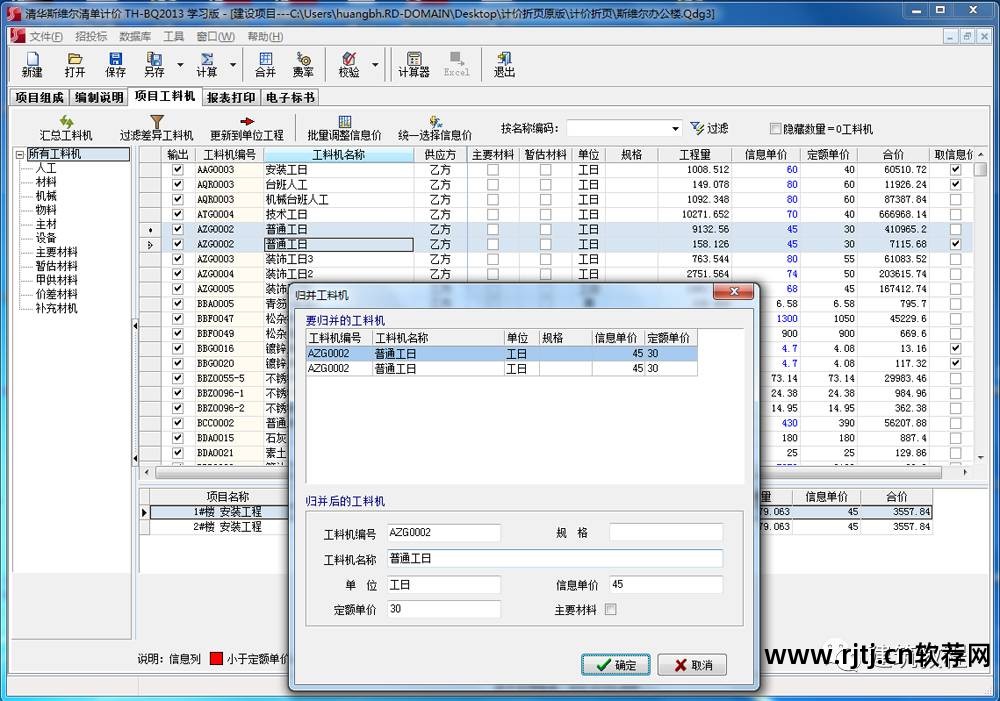This screenshot has height=701, width=1000.
Task: Enable the 隐藏数量=0工料机 checkbox
Action: [x=776, y=129]
